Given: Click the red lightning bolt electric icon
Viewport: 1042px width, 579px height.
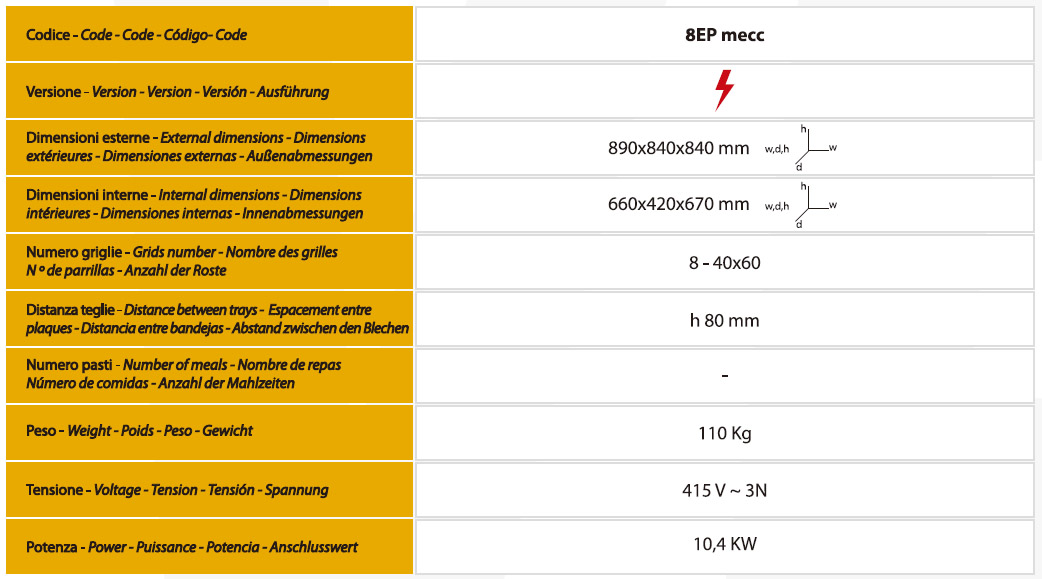Looking at the screenshot, I should click(724, 91).
